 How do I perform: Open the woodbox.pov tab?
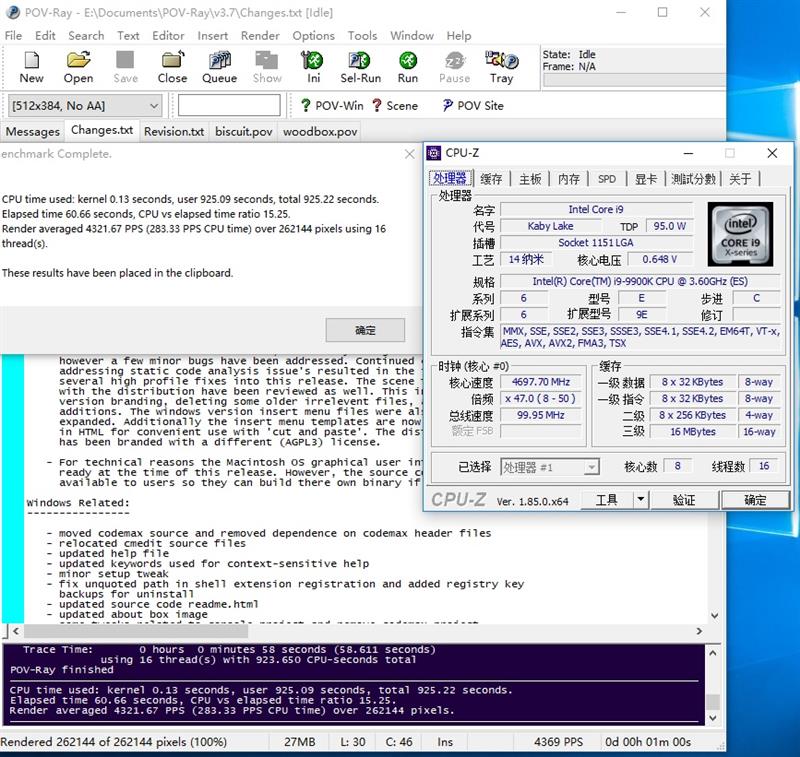click(x=320, y=132)
